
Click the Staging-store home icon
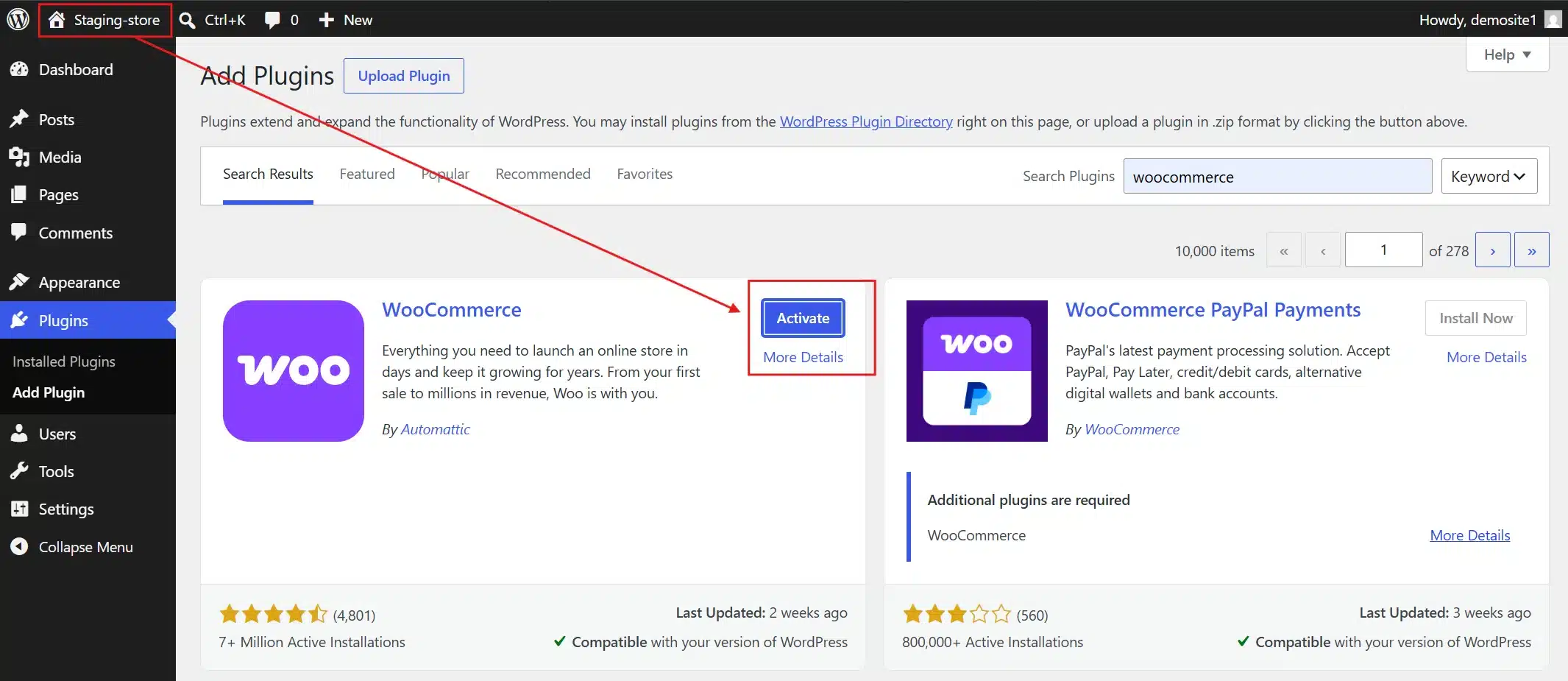click(x=57, y=20)
